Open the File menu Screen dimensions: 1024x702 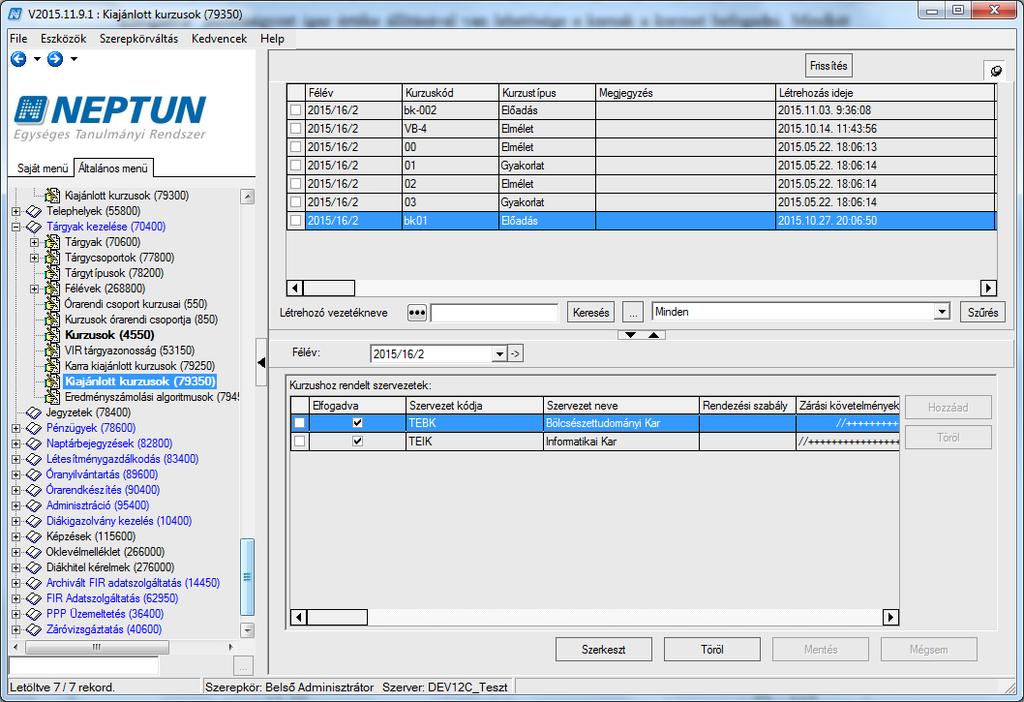(18, 39)
